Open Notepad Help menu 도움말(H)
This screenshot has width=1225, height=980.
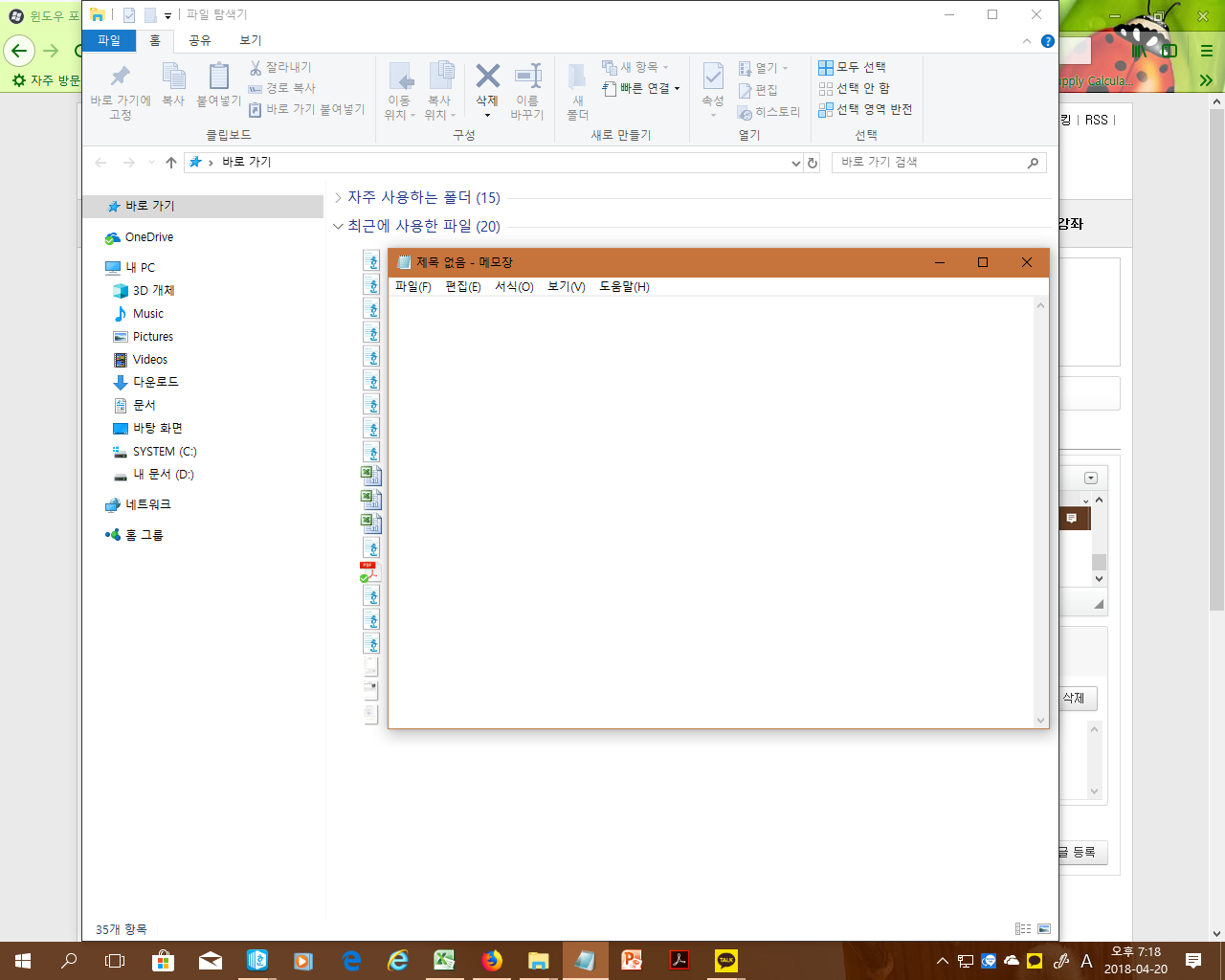click(x=624, y=287)
